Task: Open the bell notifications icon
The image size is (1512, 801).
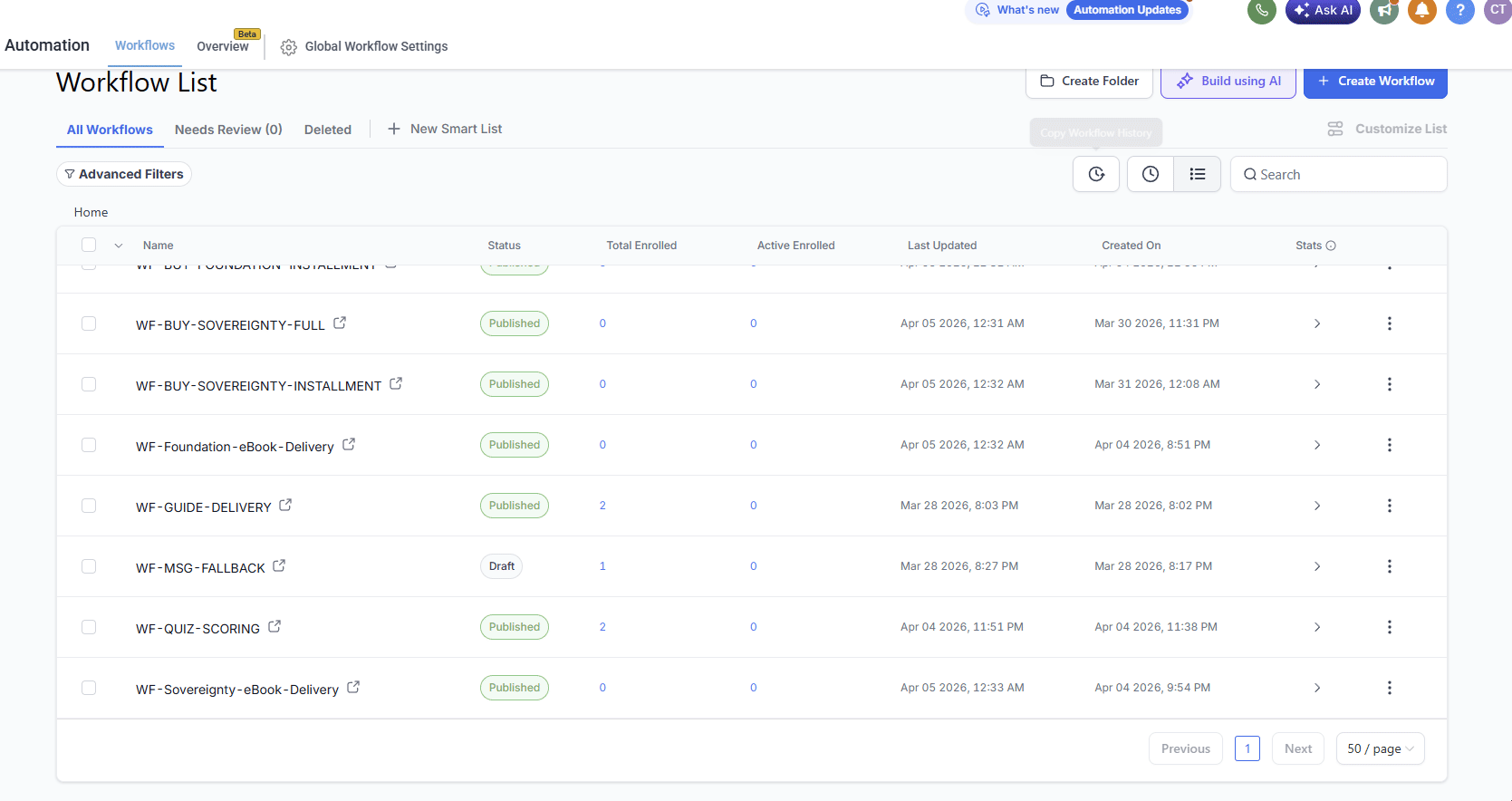Action: 1422,11
